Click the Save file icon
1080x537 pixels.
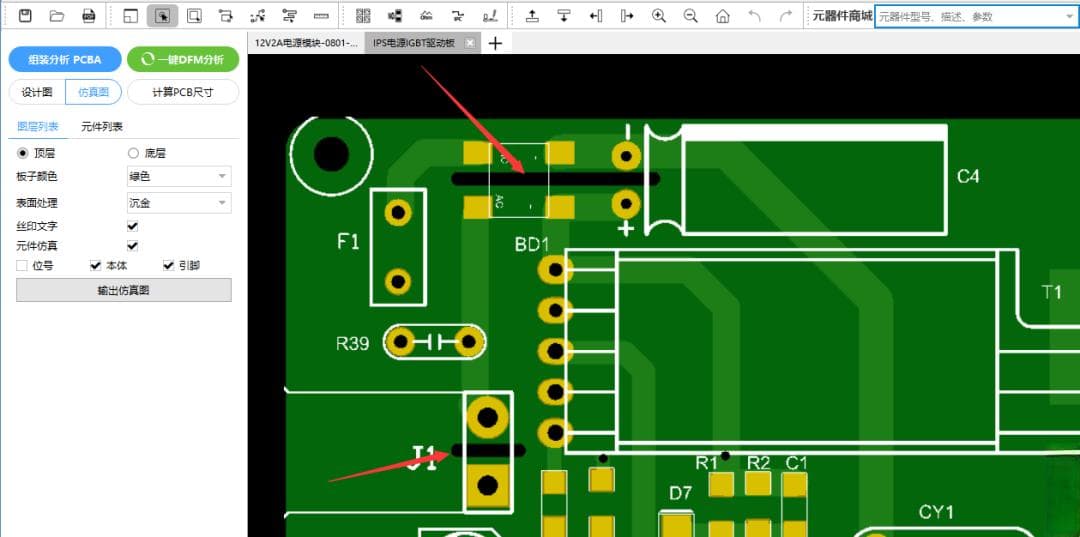click(x=25, y=16)
